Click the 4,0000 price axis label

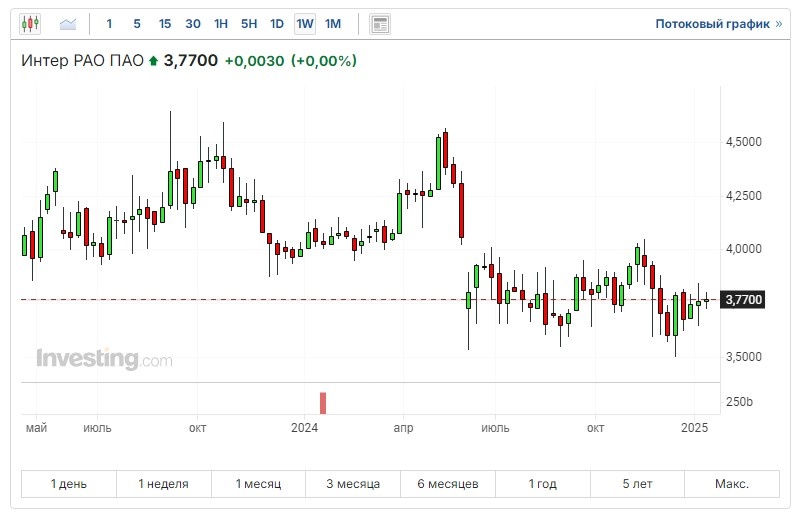[743, 249]
